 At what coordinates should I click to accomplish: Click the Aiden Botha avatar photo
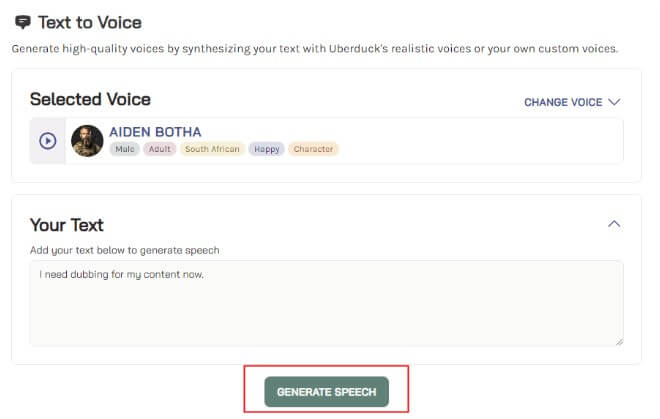pos(87,141)
